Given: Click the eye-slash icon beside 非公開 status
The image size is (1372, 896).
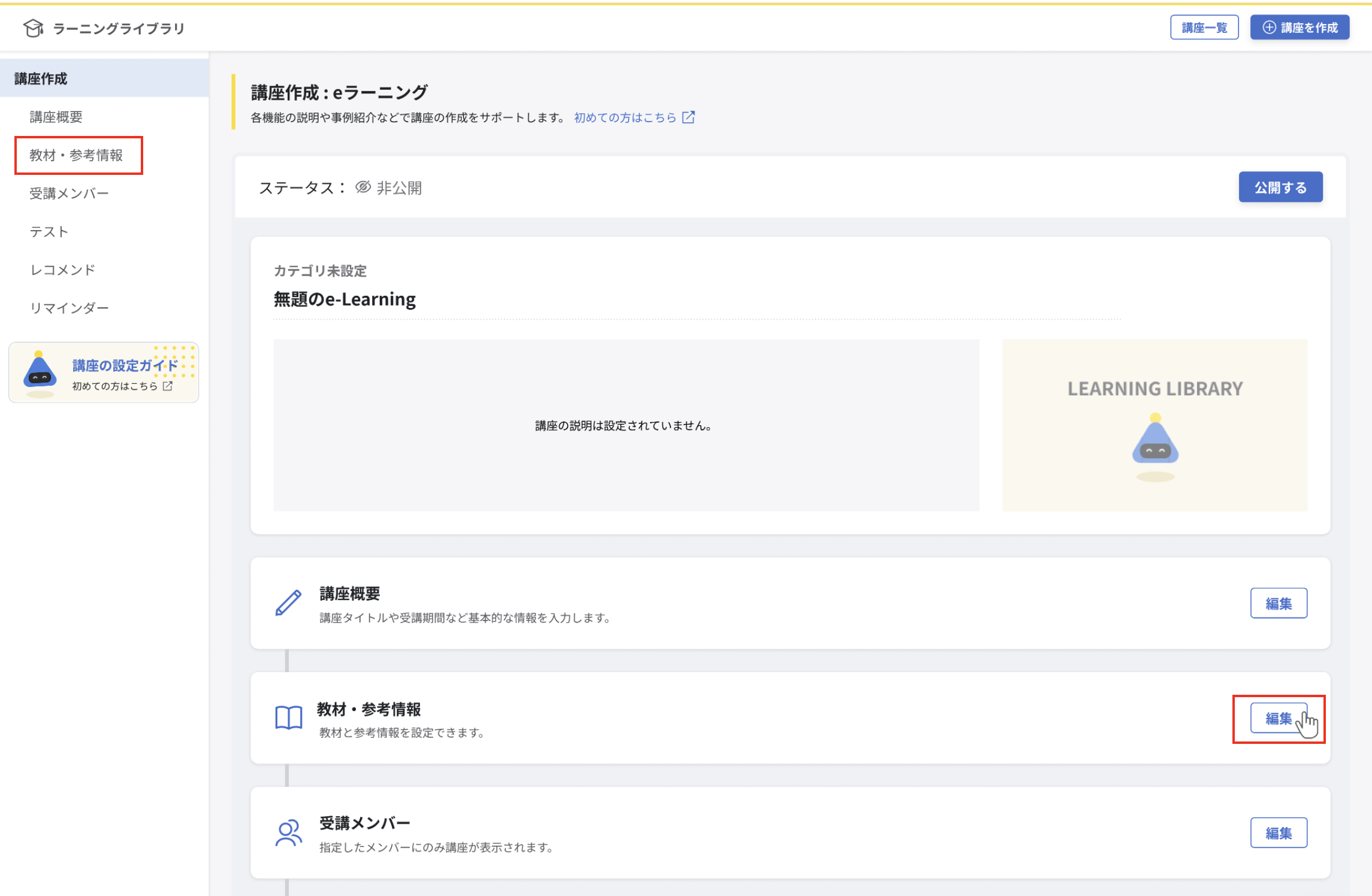Looking at the screenshot, I should pyautogui.click(x=362, y=187).
